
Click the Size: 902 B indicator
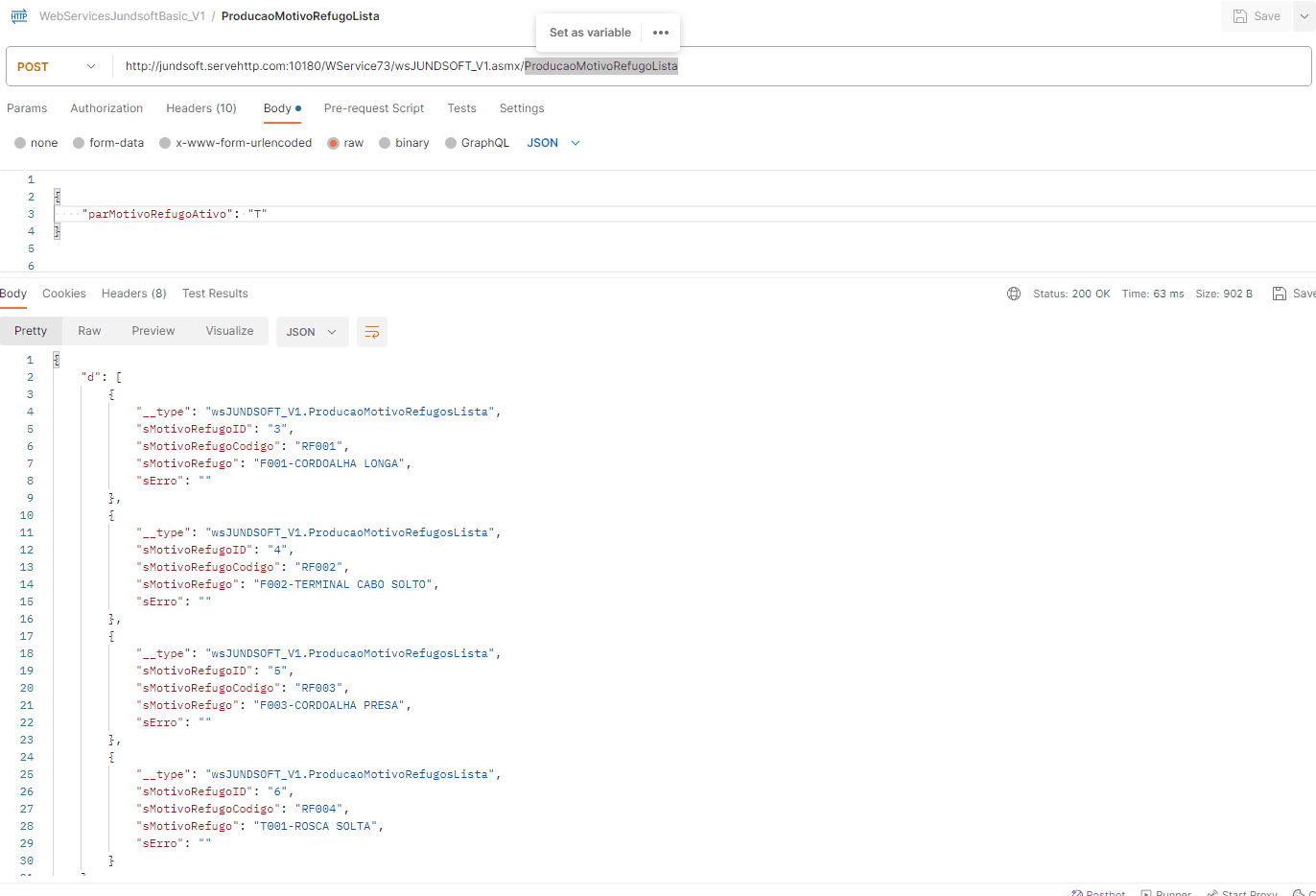(x=1224, y=294)
